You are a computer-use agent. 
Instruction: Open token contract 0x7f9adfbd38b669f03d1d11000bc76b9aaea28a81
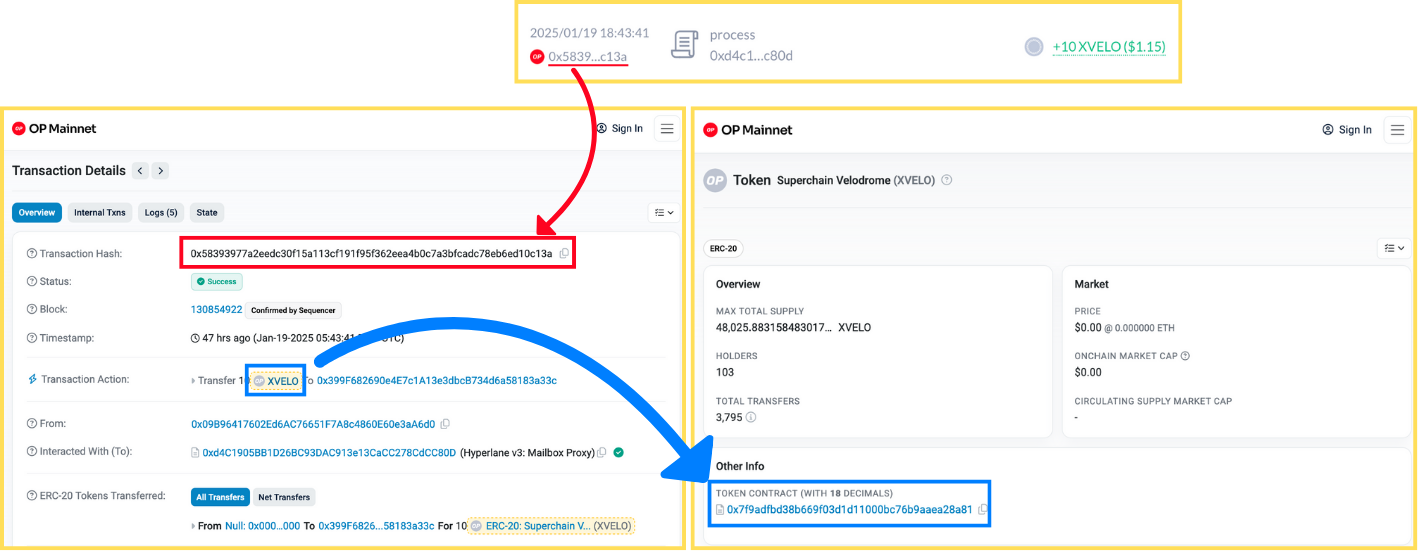pyautogui.click(x=849, y=510)
